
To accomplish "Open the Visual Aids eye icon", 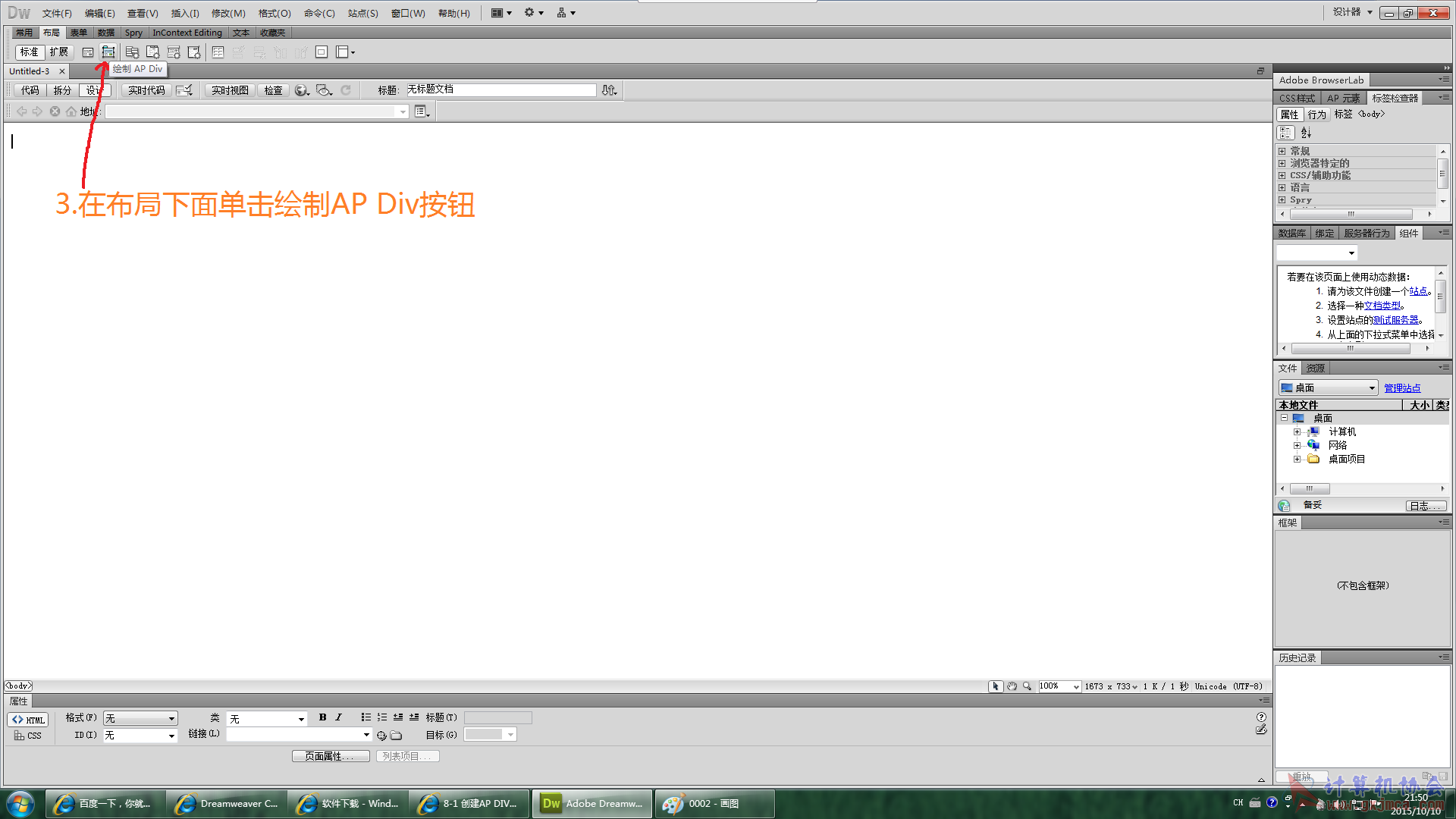I will pos(325,90).
